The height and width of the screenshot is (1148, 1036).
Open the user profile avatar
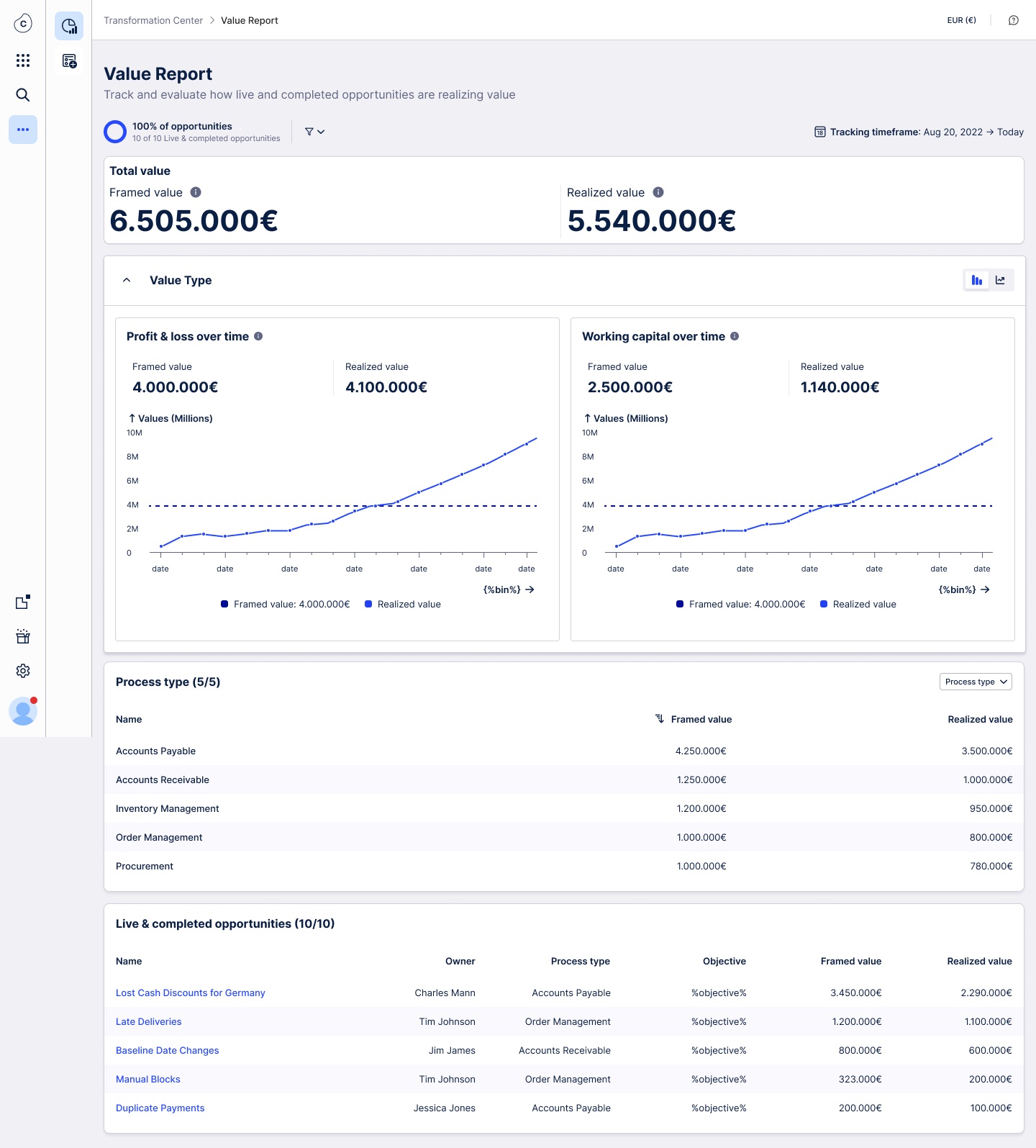(23, 711)
